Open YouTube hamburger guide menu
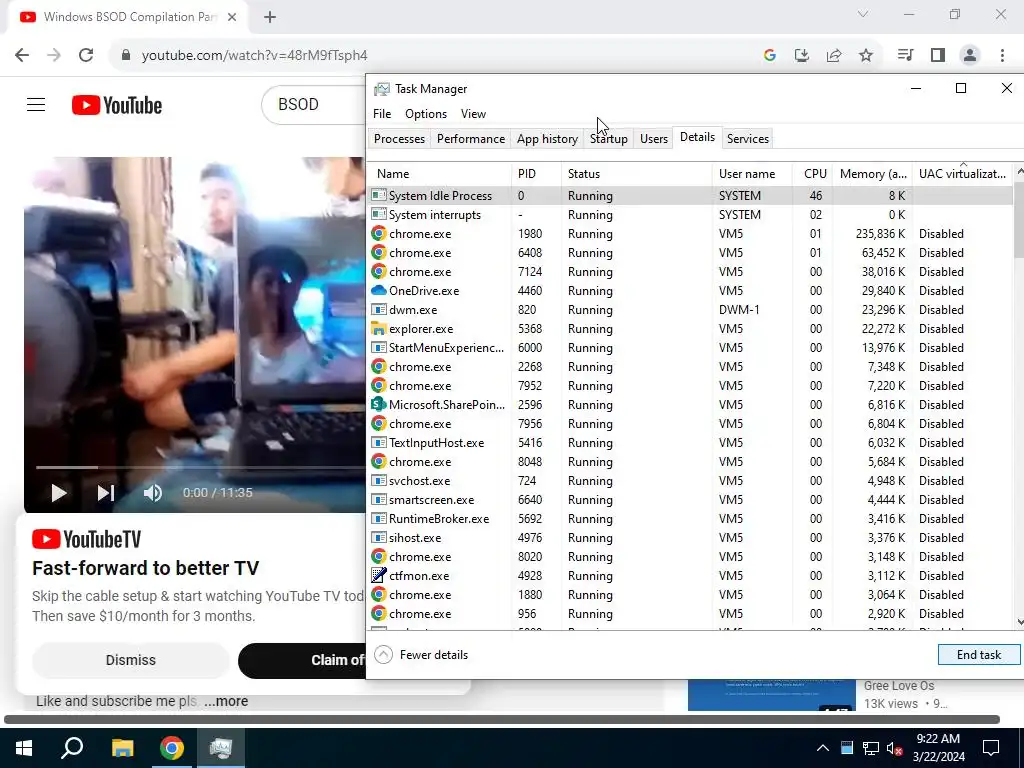Screen dimensions: 1024x768 [36, 104]
